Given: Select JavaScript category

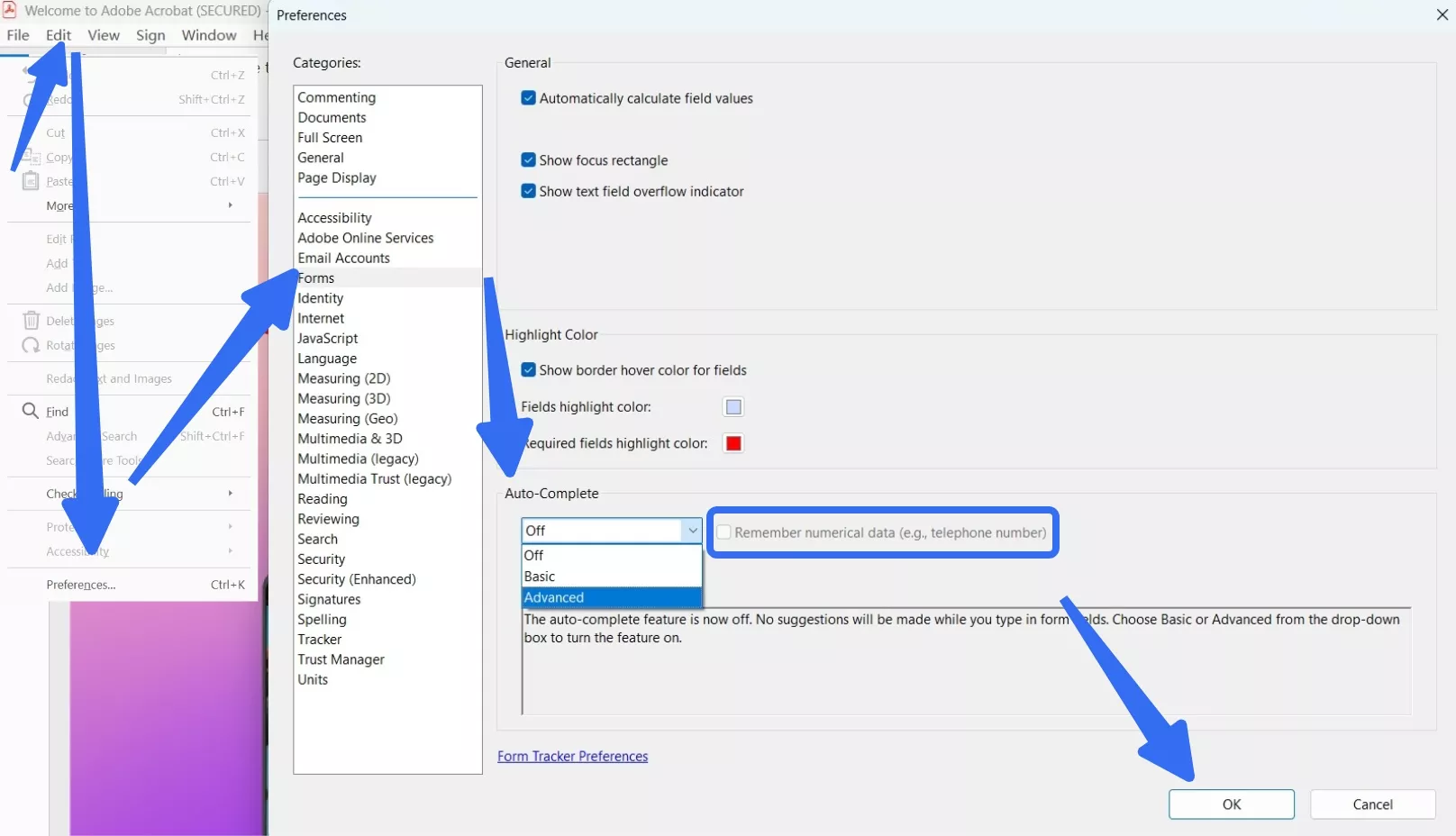Looking at the screenshot, I should pyautogui.click(x=328, y=339).
